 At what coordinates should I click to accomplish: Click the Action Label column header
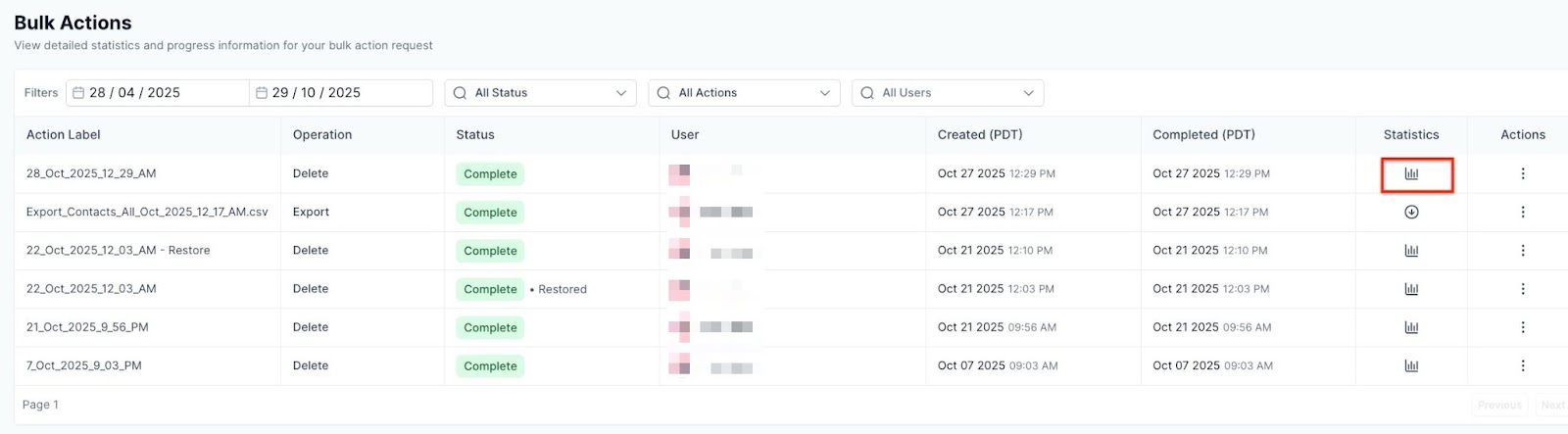pos(64,135)
